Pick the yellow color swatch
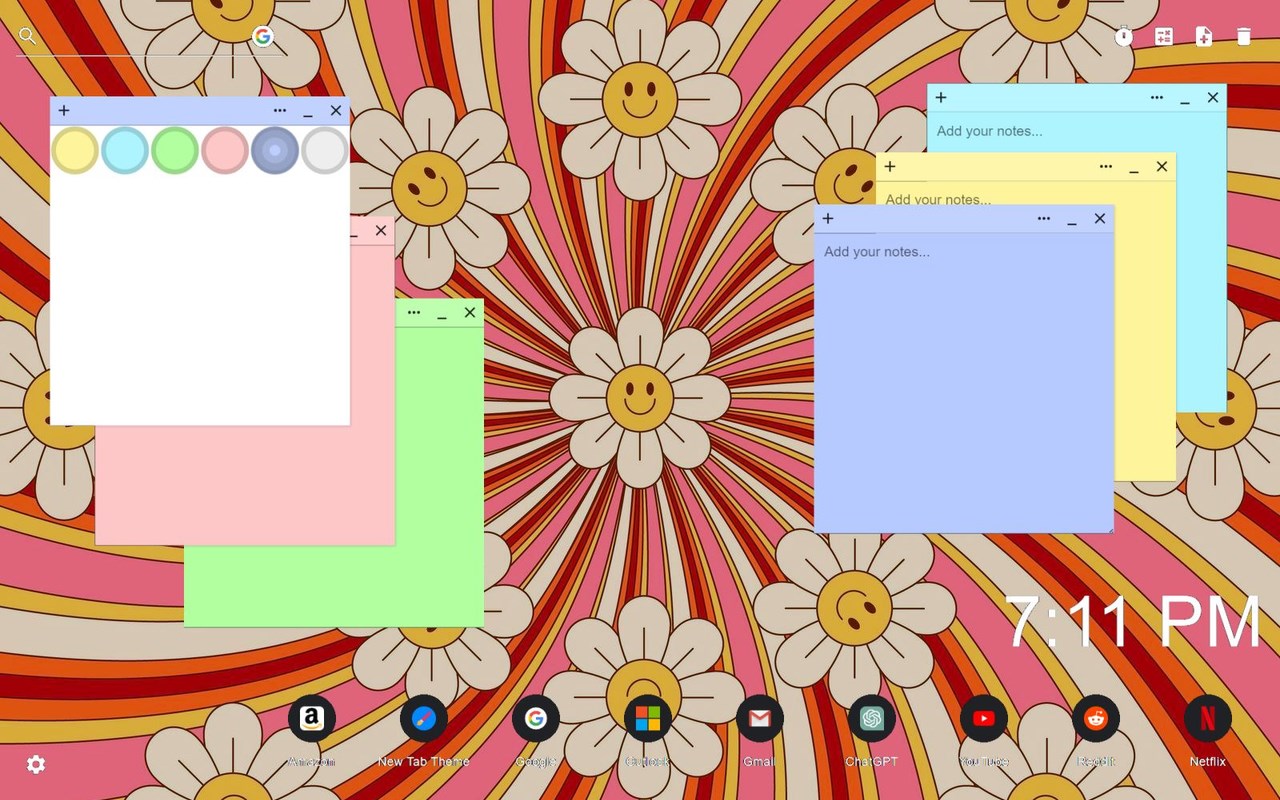This screenshot has width=1280, height=800. (x=75, y=150)
